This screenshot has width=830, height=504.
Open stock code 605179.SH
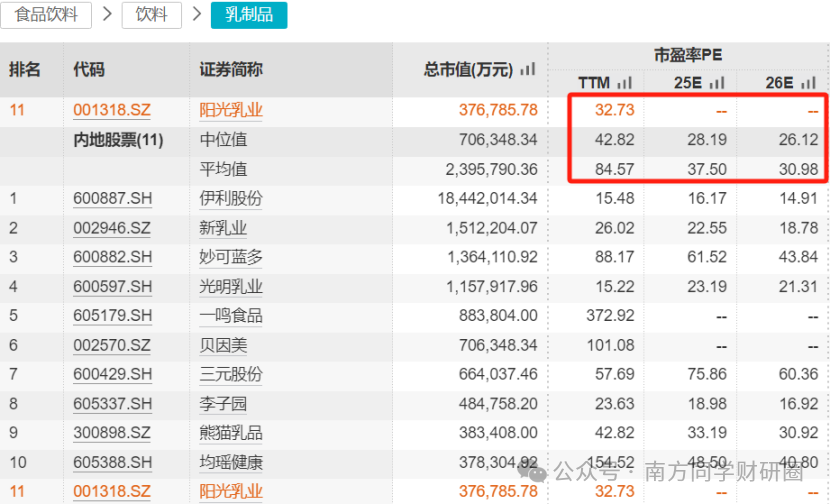point(112,316)
